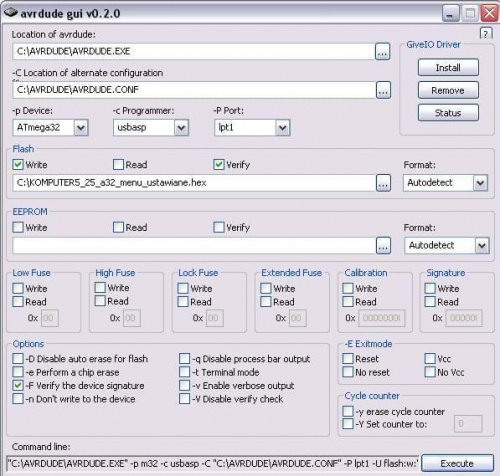Click the Signature hex value field
Screen dimensions: 500x476
click(x=464, y=318)
